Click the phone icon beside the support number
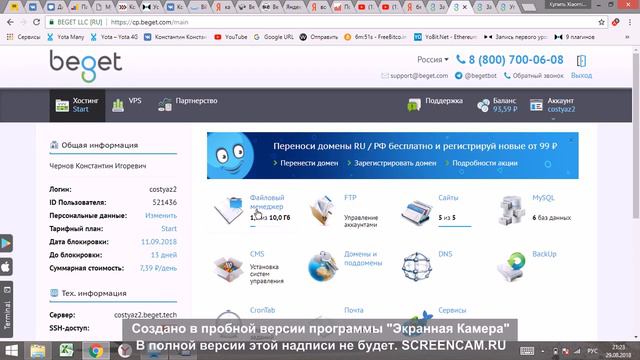 460,60
